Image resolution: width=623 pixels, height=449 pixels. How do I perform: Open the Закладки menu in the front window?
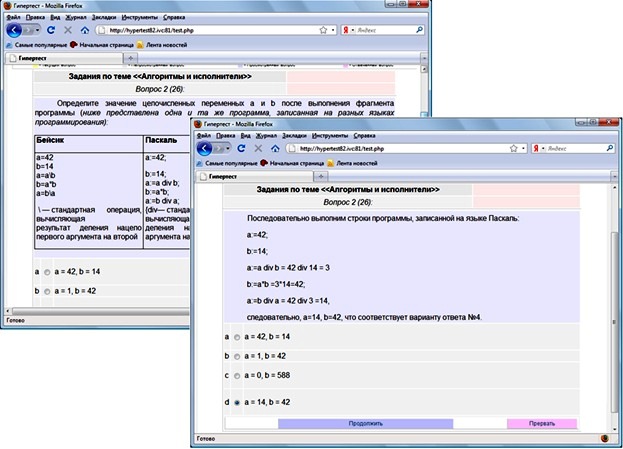click(297, 135)
